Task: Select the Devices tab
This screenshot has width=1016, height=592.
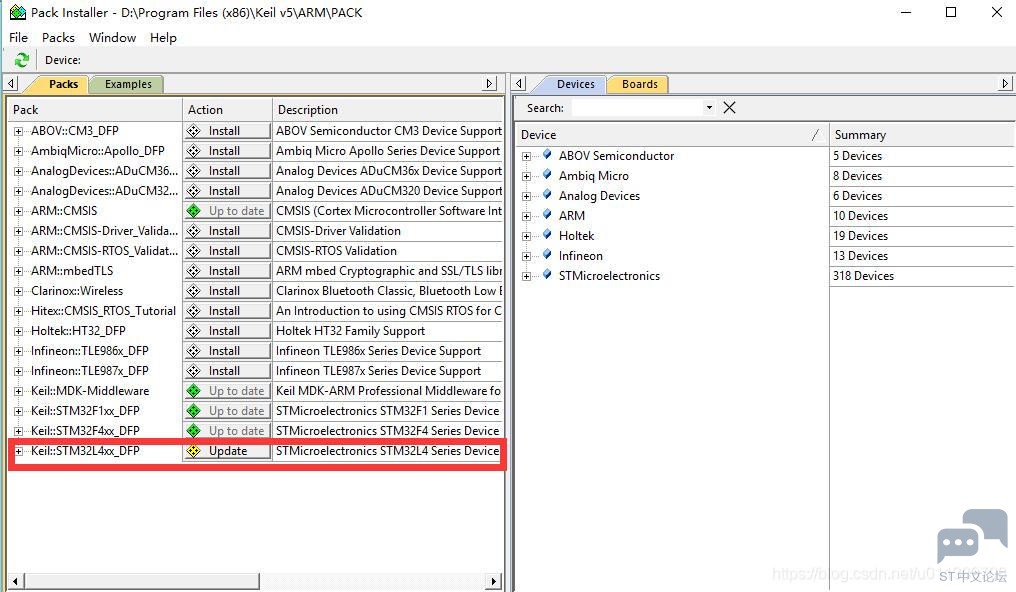Action: tap(575, 84)
